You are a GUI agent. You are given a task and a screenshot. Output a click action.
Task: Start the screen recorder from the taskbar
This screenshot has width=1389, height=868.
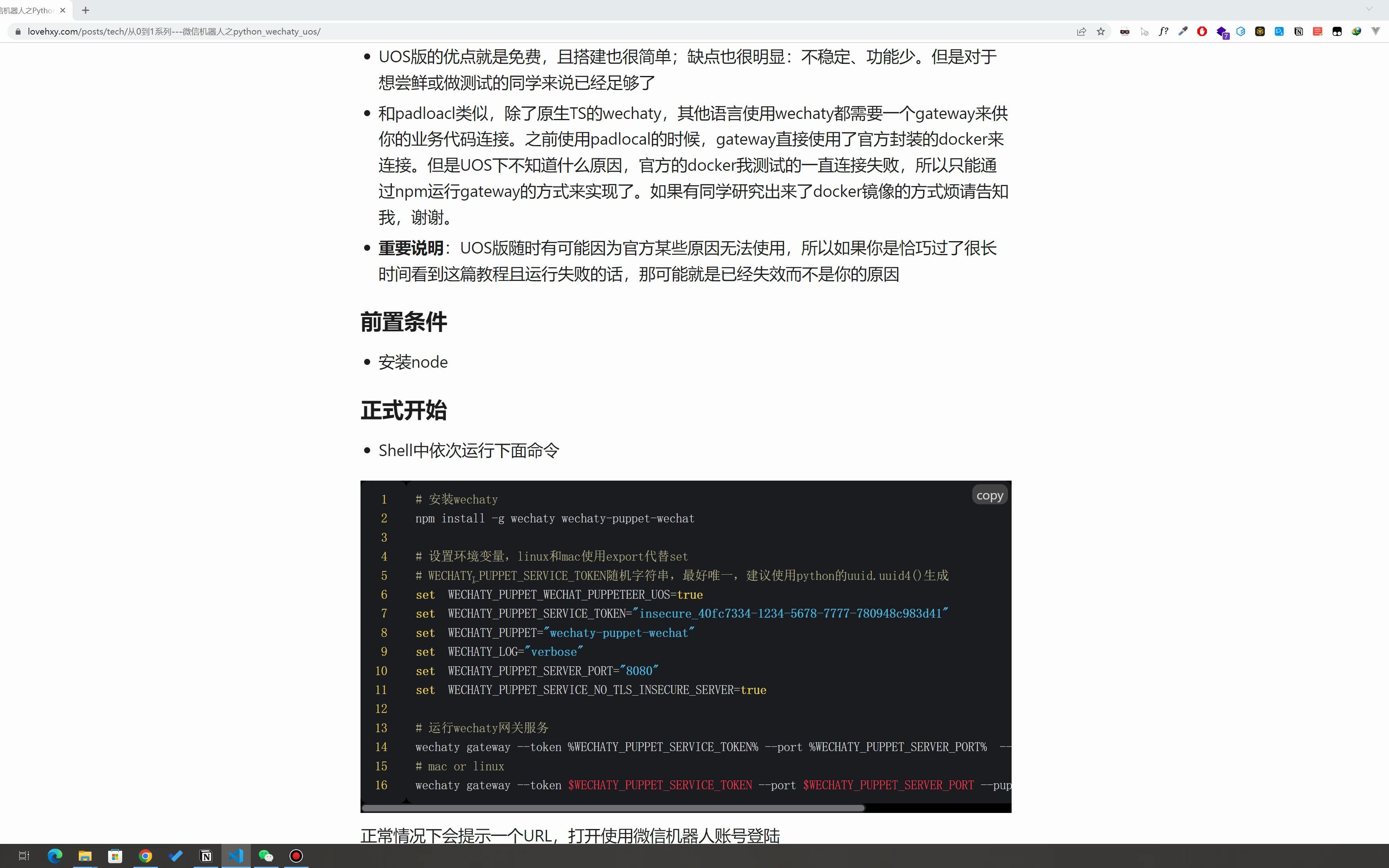point(296,856)
